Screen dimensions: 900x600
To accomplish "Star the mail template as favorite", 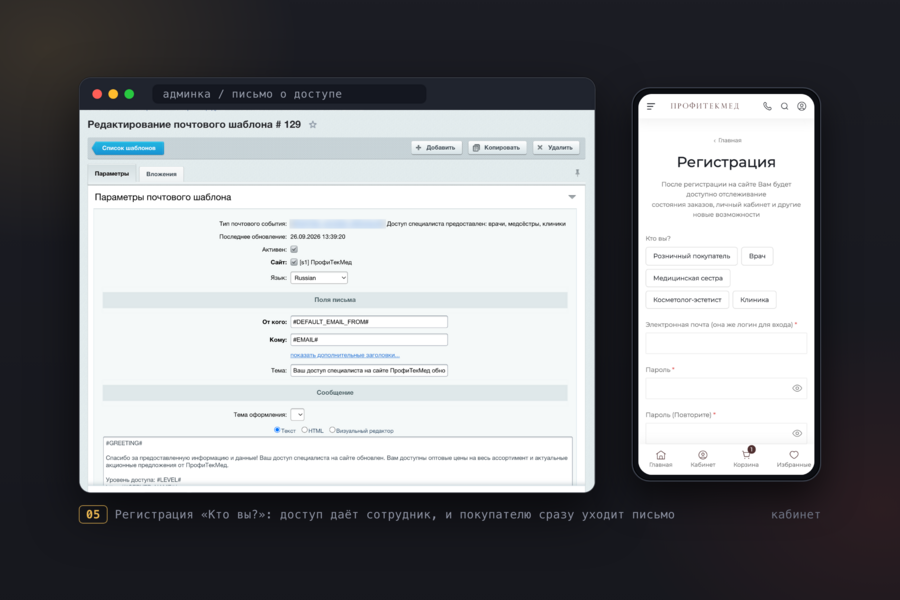I will tap(313, 125).
